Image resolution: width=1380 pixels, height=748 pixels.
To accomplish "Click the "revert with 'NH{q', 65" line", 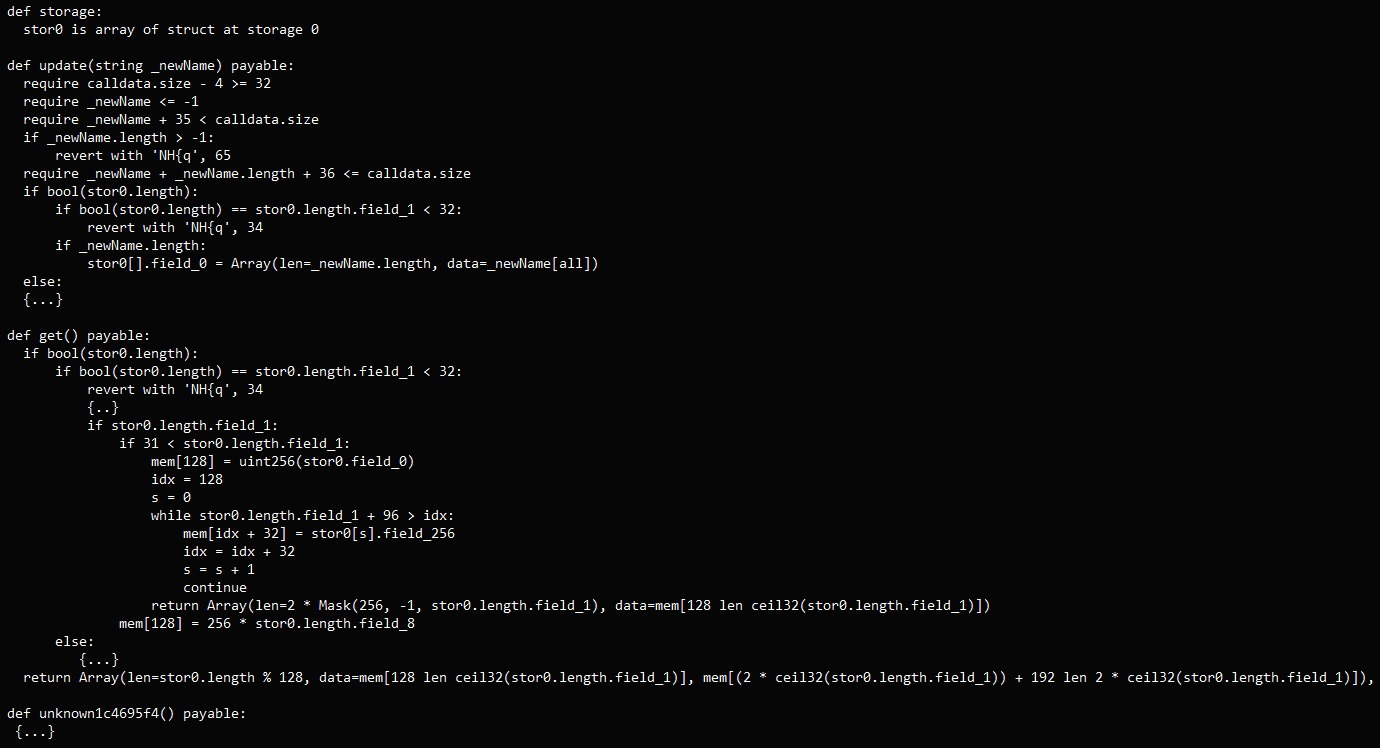I will [143, 156].
